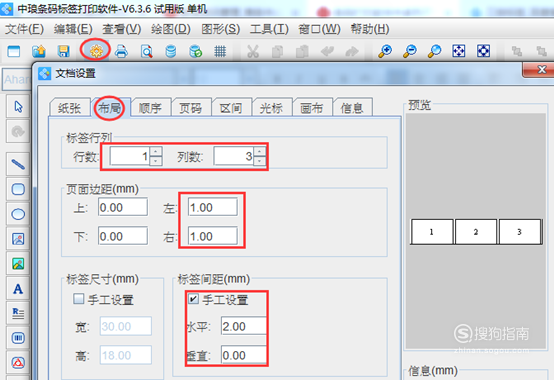Select the text A tool
This screenshot has height=380, width=554.
(18, 289)
